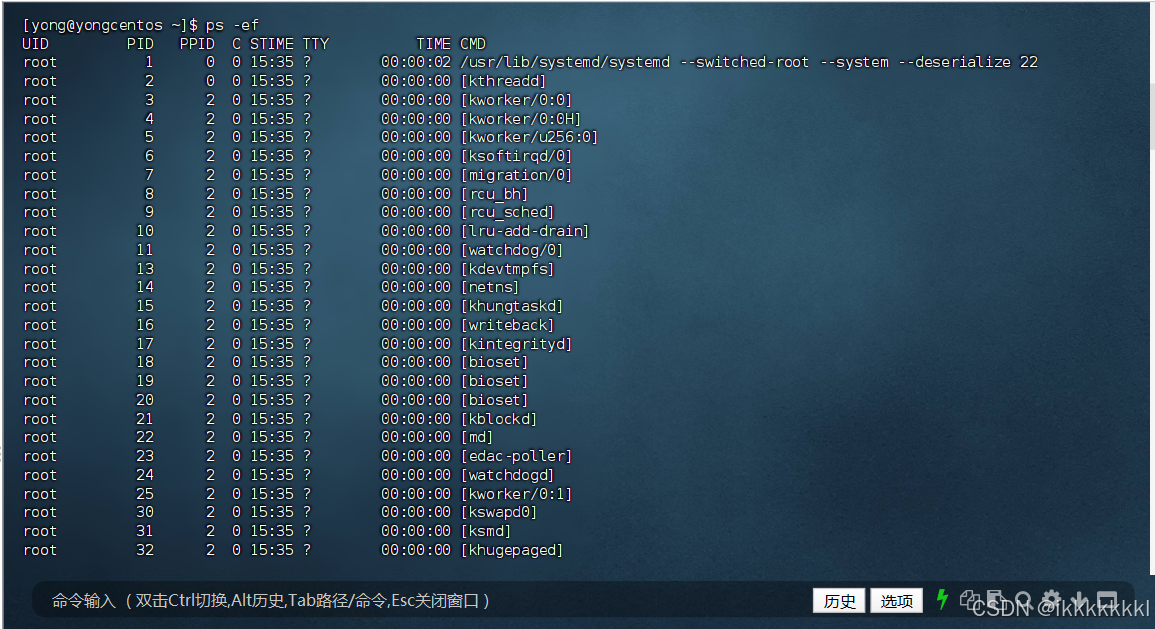Select the [kintegrityd] process name
Screen dimensions: 1155x629
pos(516,344)
